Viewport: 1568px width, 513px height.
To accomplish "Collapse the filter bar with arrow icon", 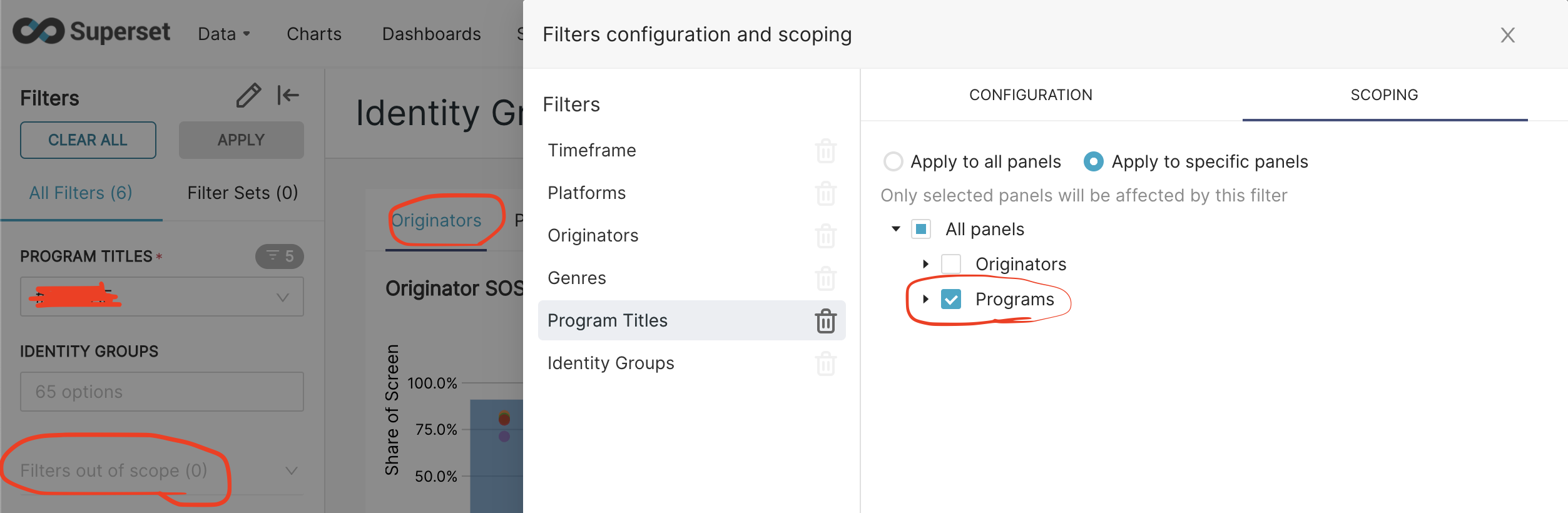I will (288, 96).
